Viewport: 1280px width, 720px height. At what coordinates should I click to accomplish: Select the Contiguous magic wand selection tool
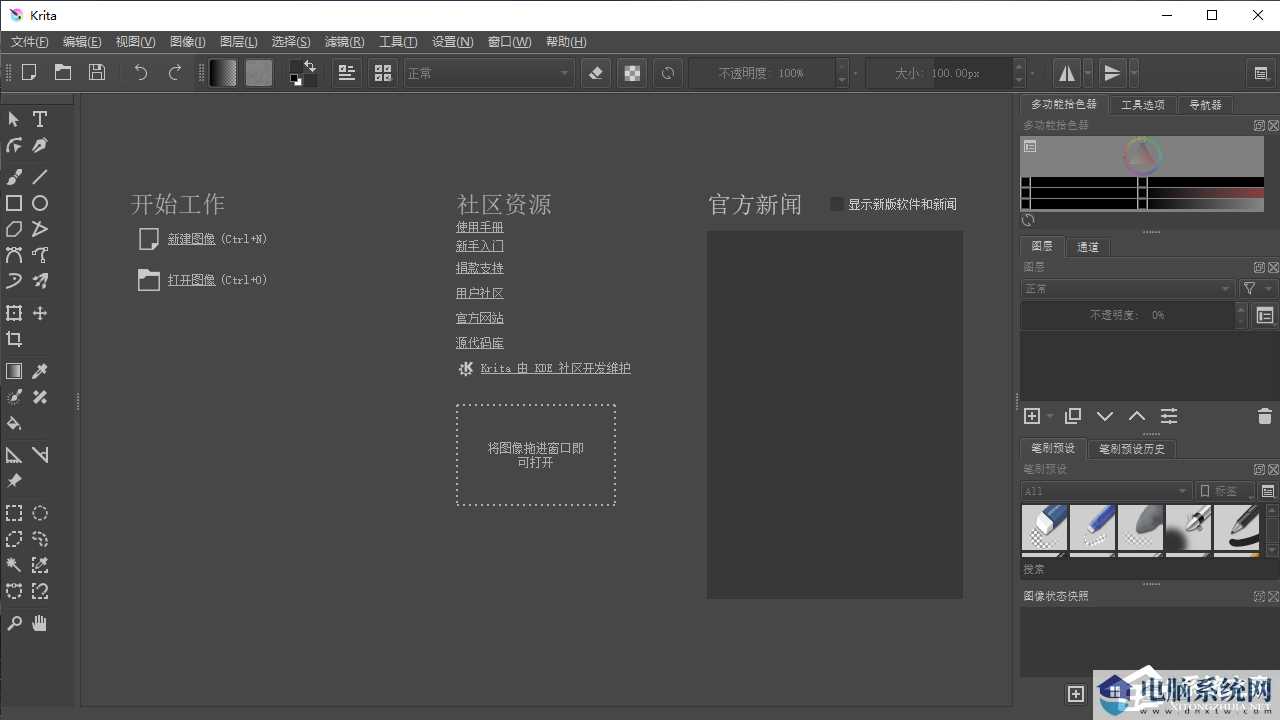pos(14,565)
